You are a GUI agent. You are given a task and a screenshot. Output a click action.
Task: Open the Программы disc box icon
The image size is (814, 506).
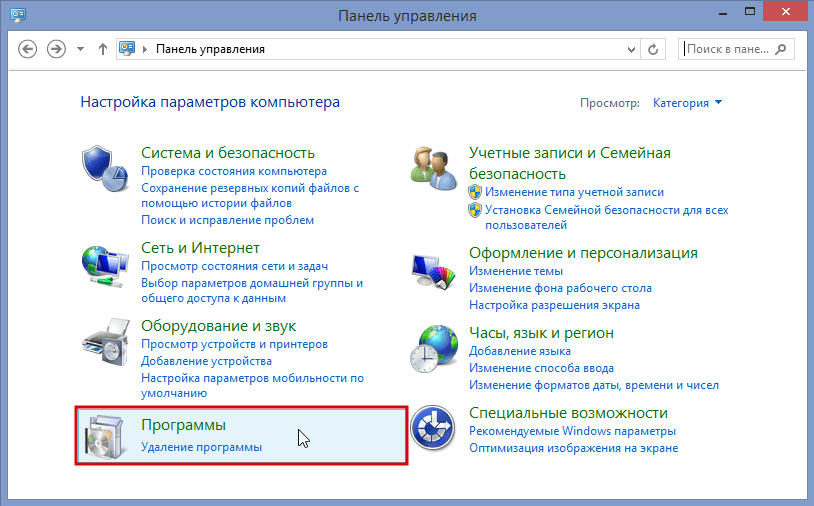point(106,437)
